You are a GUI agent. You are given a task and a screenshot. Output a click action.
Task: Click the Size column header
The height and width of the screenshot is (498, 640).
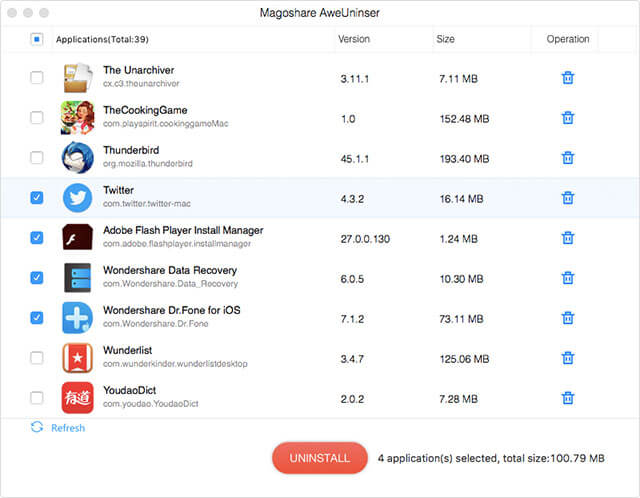[x=445, y=39]
